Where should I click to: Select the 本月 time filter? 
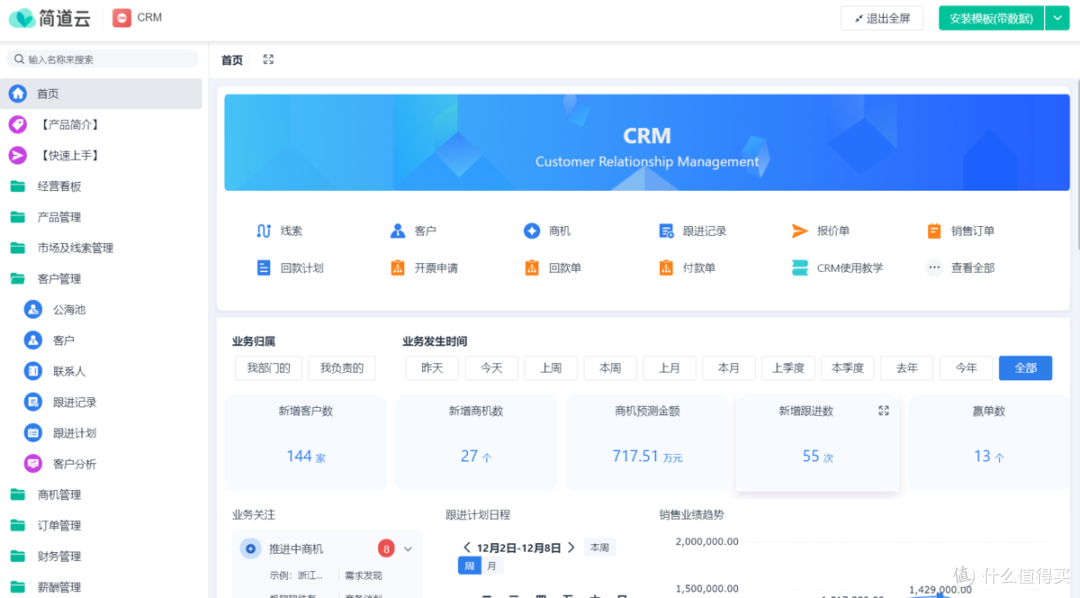click(x=729, y=368)
